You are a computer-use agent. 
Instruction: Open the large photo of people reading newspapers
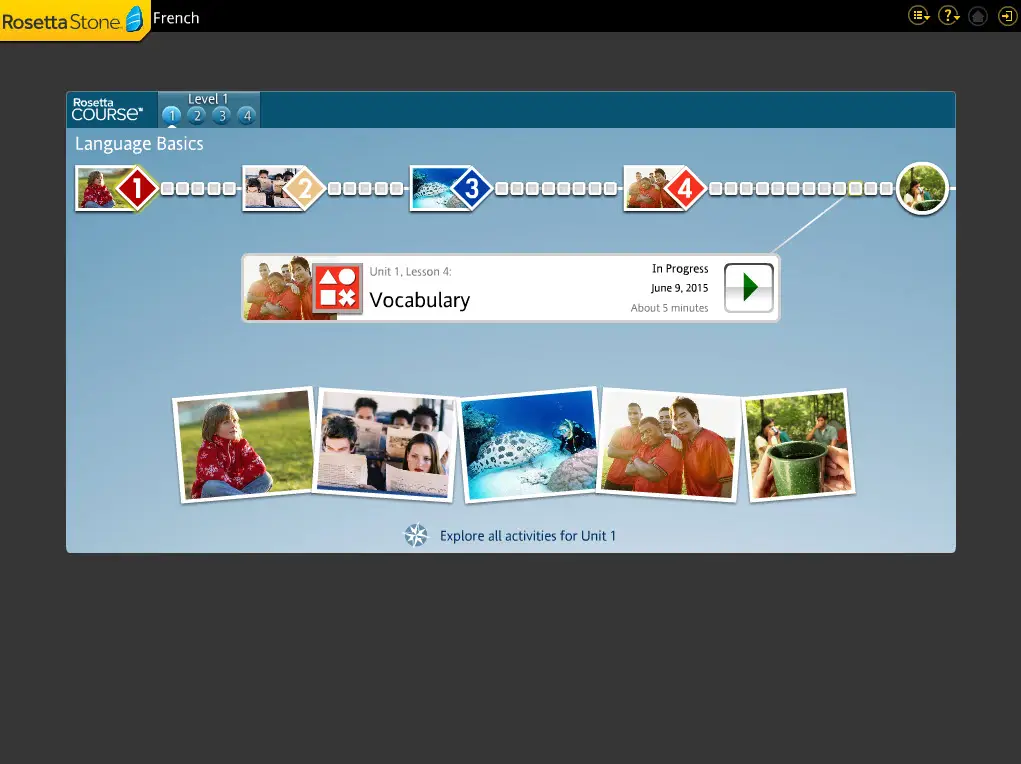click(x=385, y=446)
